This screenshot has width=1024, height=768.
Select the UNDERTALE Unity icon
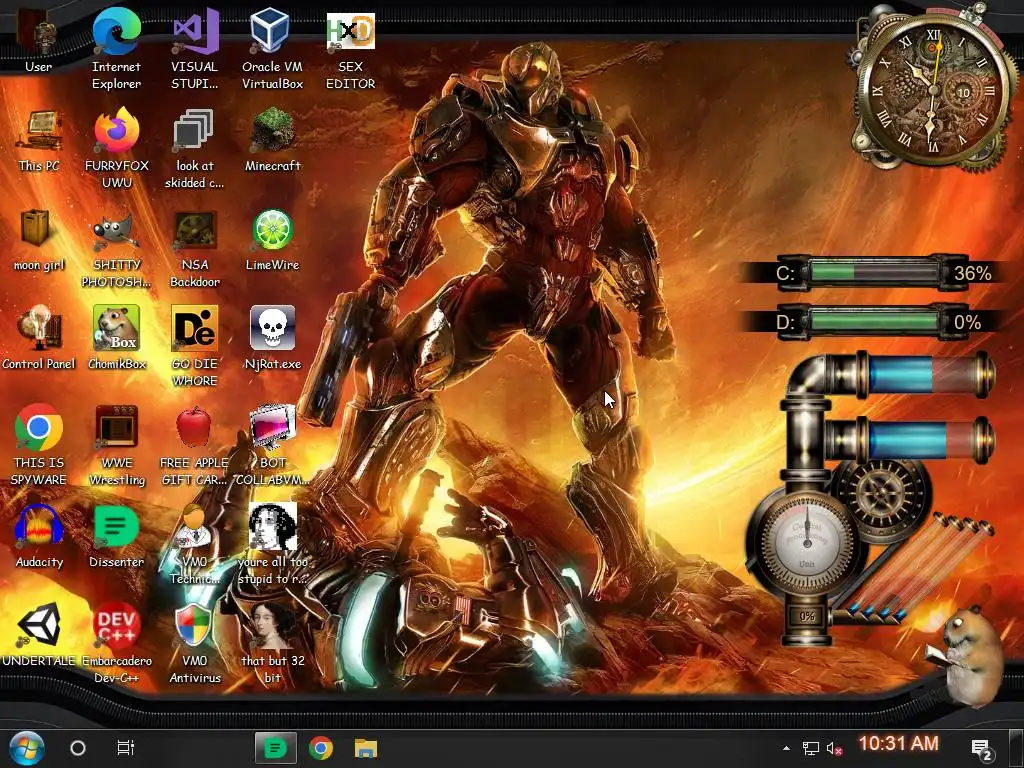[x=39, y=635]
